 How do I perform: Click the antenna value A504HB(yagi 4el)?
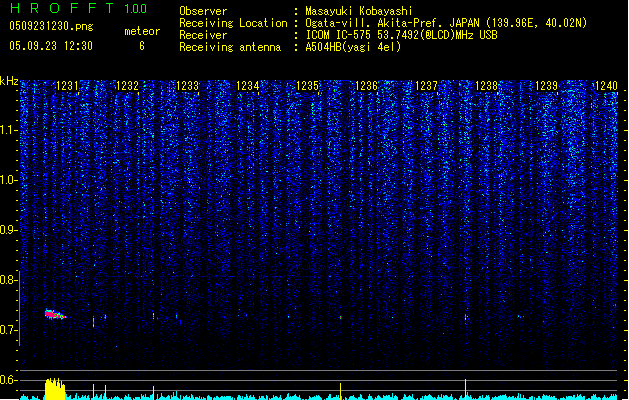tap(353, 47)
